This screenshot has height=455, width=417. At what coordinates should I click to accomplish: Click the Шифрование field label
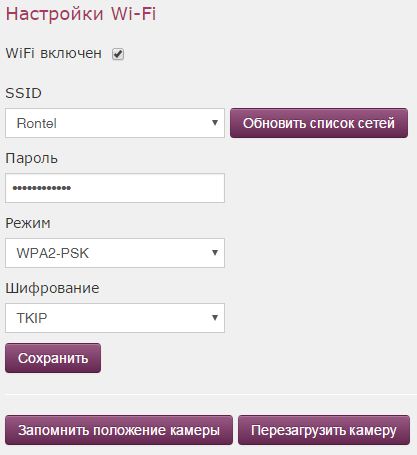52,288
